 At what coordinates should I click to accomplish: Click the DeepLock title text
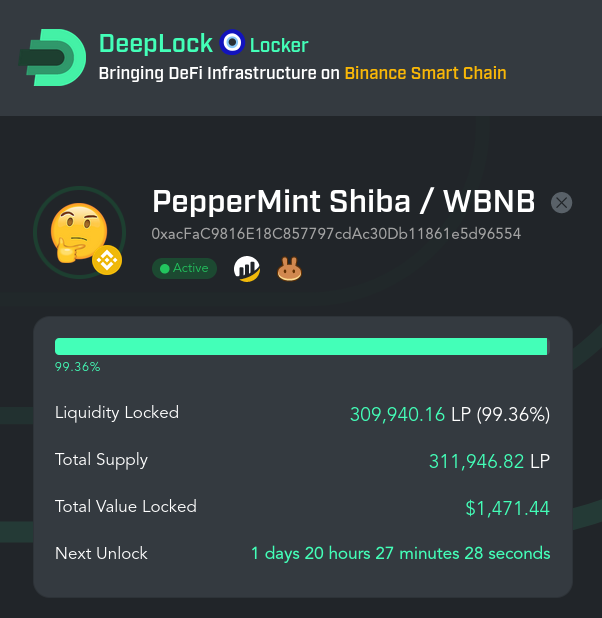[x=156, y=43]
